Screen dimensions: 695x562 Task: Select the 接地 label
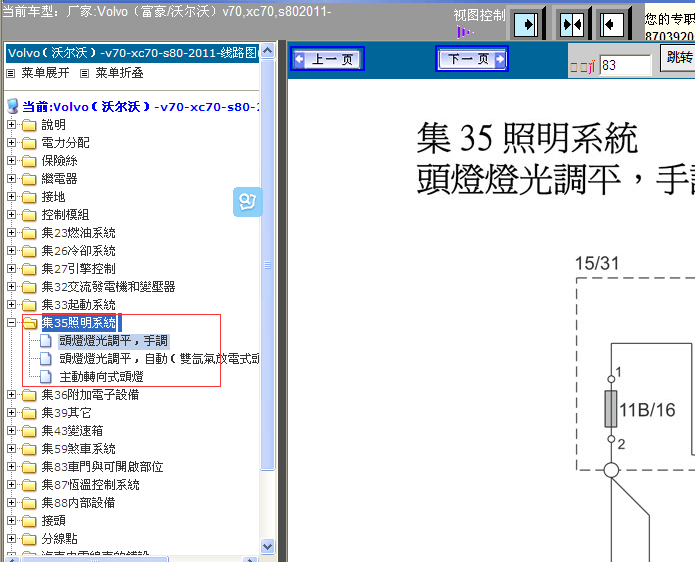[54, 197]
